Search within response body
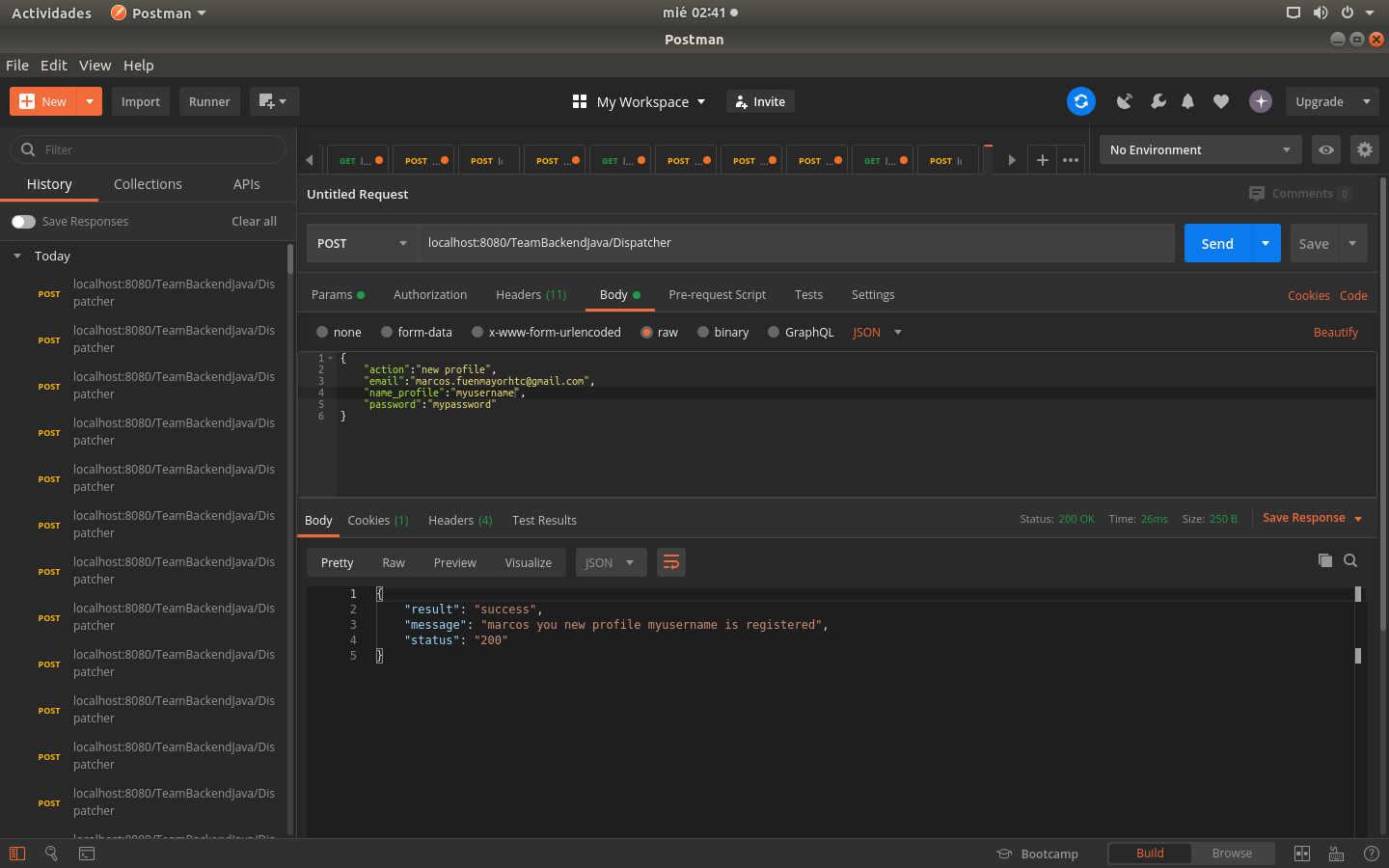 [x=1350, y=560]
